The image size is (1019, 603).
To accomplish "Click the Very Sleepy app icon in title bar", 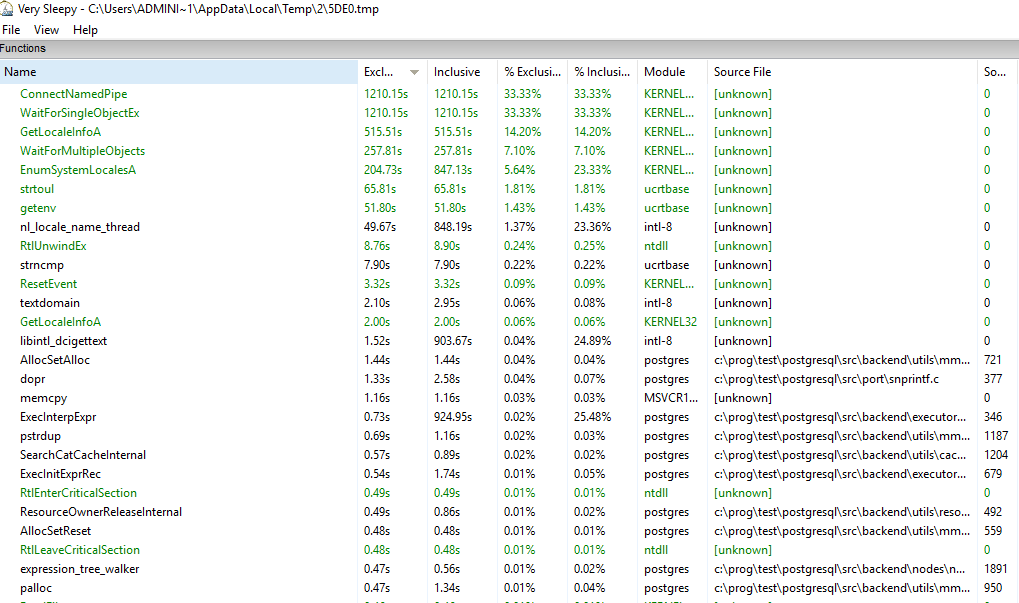I will tap(9, 9).
